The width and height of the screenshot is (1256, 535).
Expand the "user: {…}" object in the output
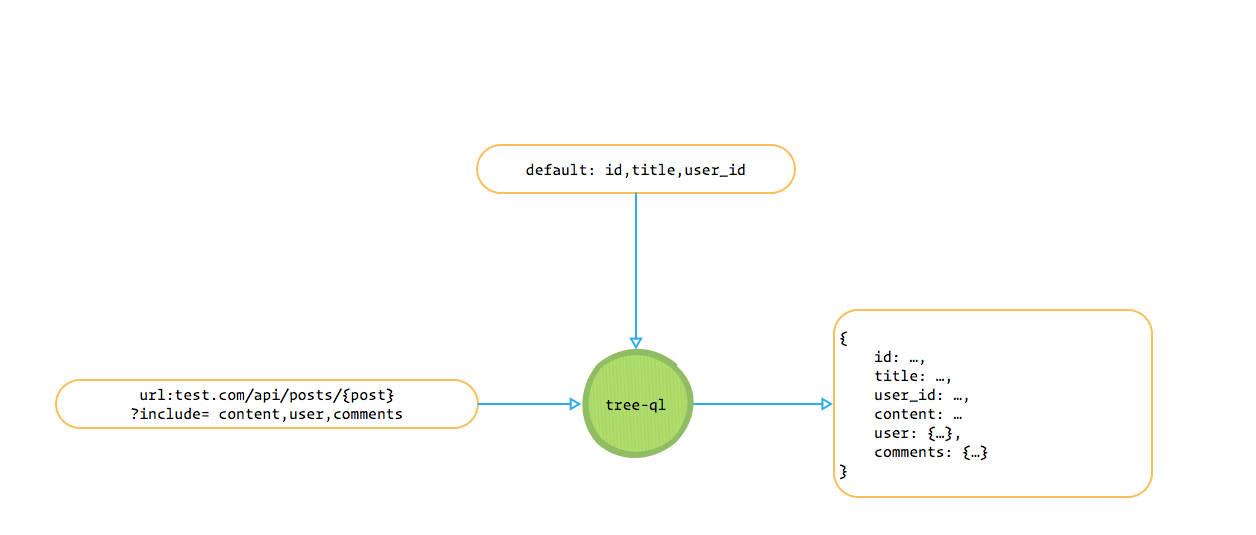click(917, 433)
